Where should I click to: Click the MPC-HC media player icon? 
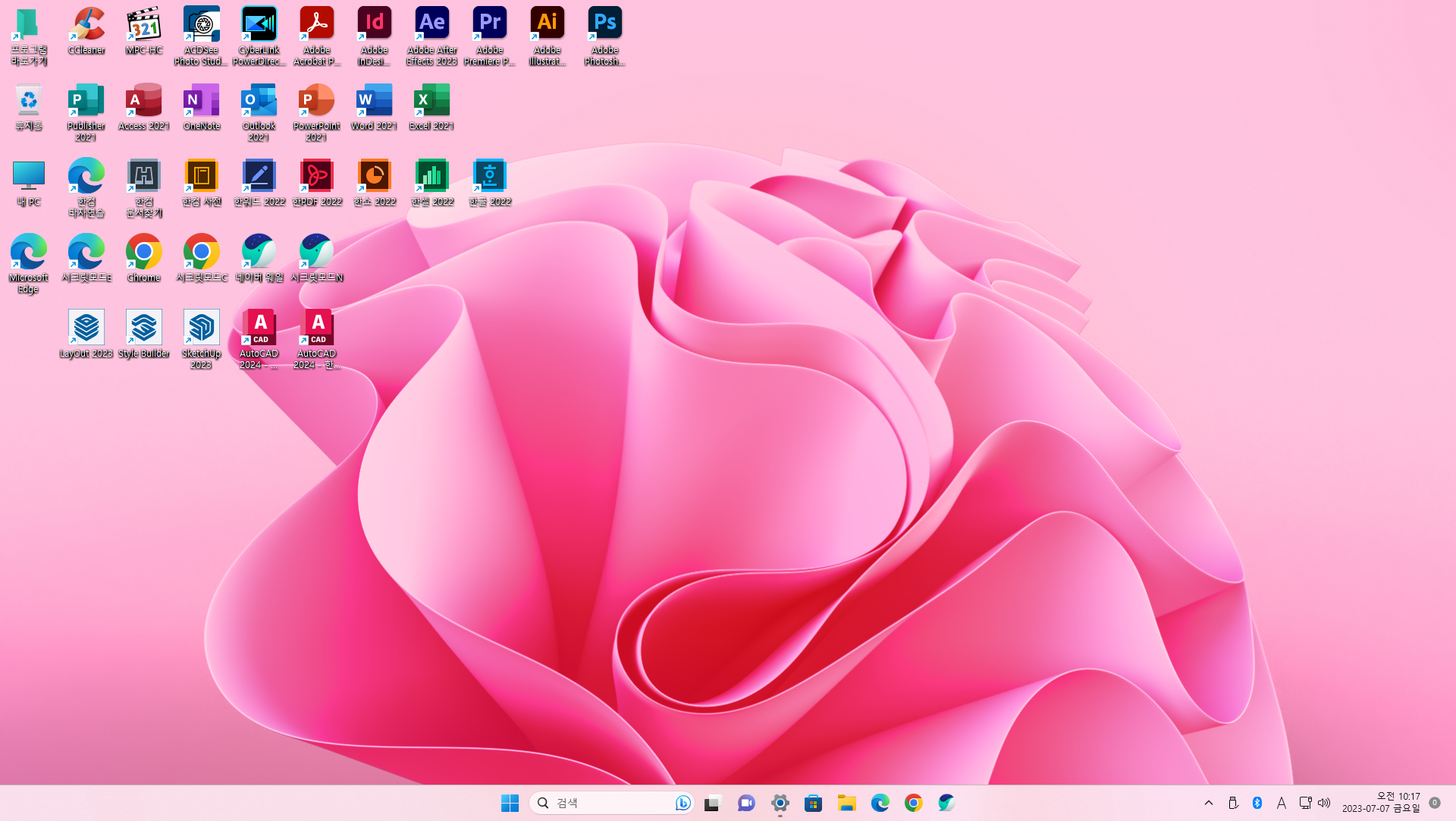click(x=144, y=24)
